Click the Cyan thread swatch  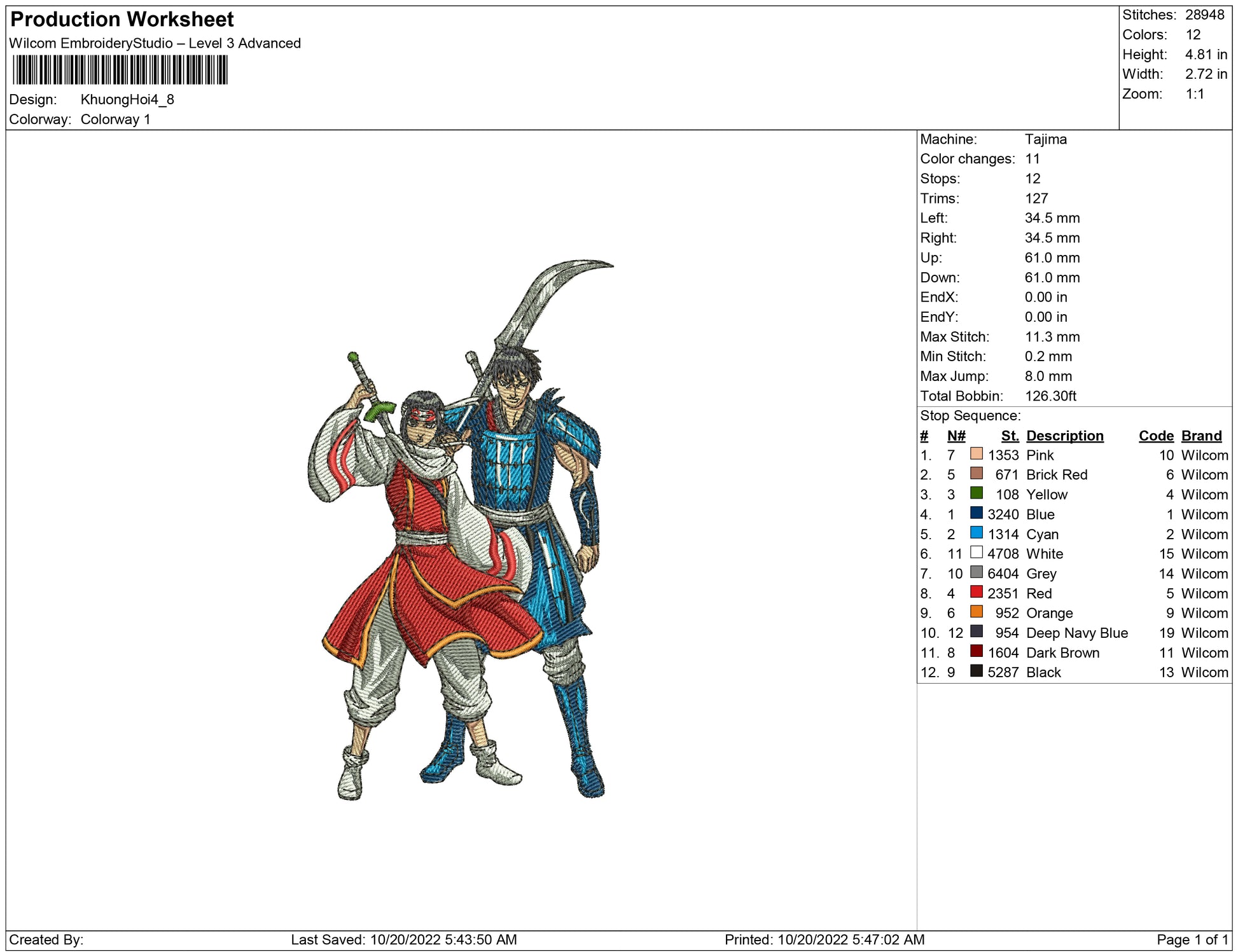point(976,533)
